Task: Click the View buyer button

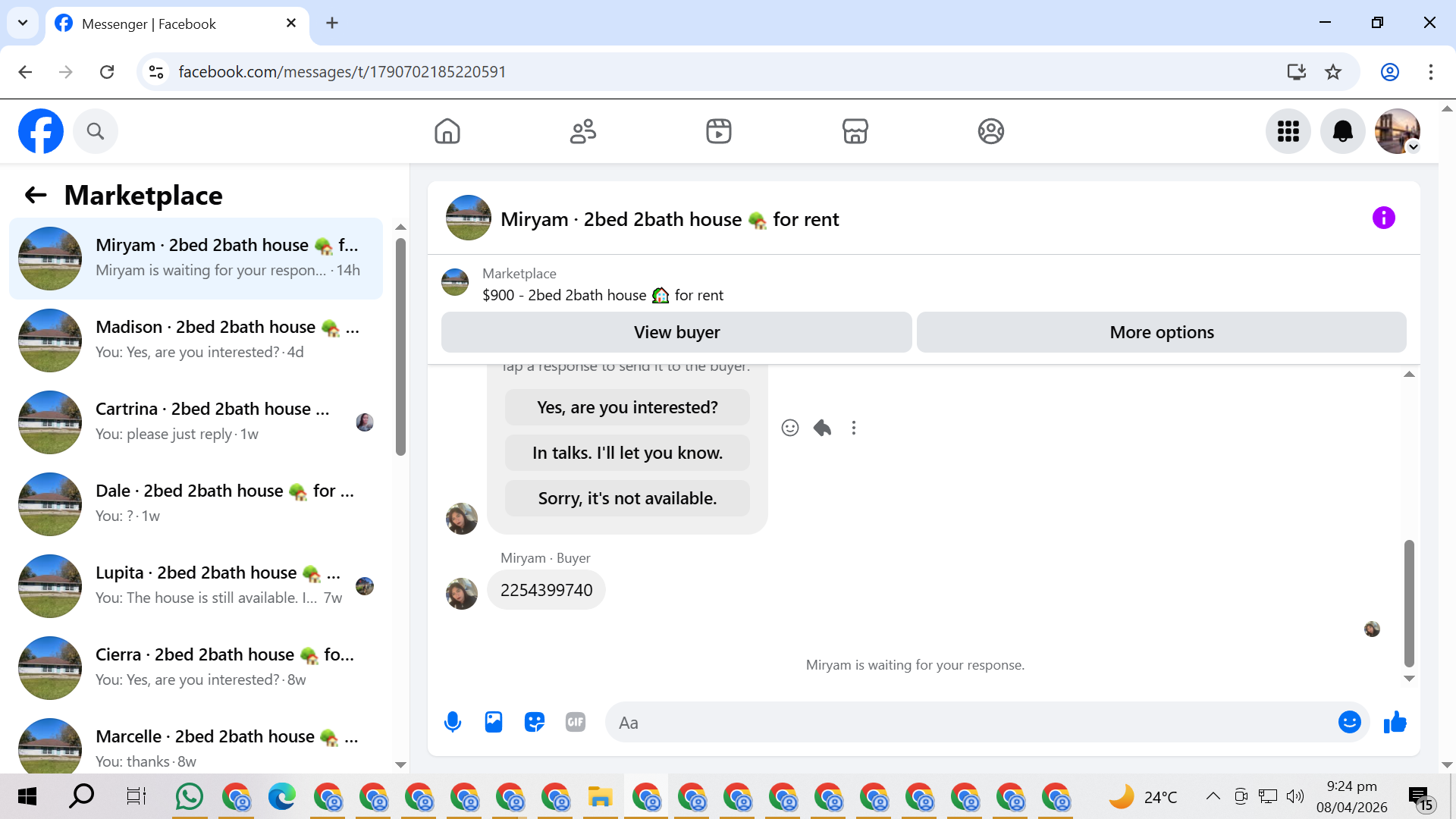Action: [x=676, y=332]
